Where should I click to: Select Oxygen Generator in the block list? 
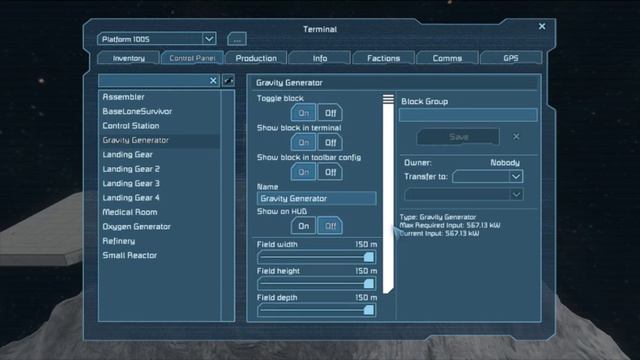click(x=159, y=227)
